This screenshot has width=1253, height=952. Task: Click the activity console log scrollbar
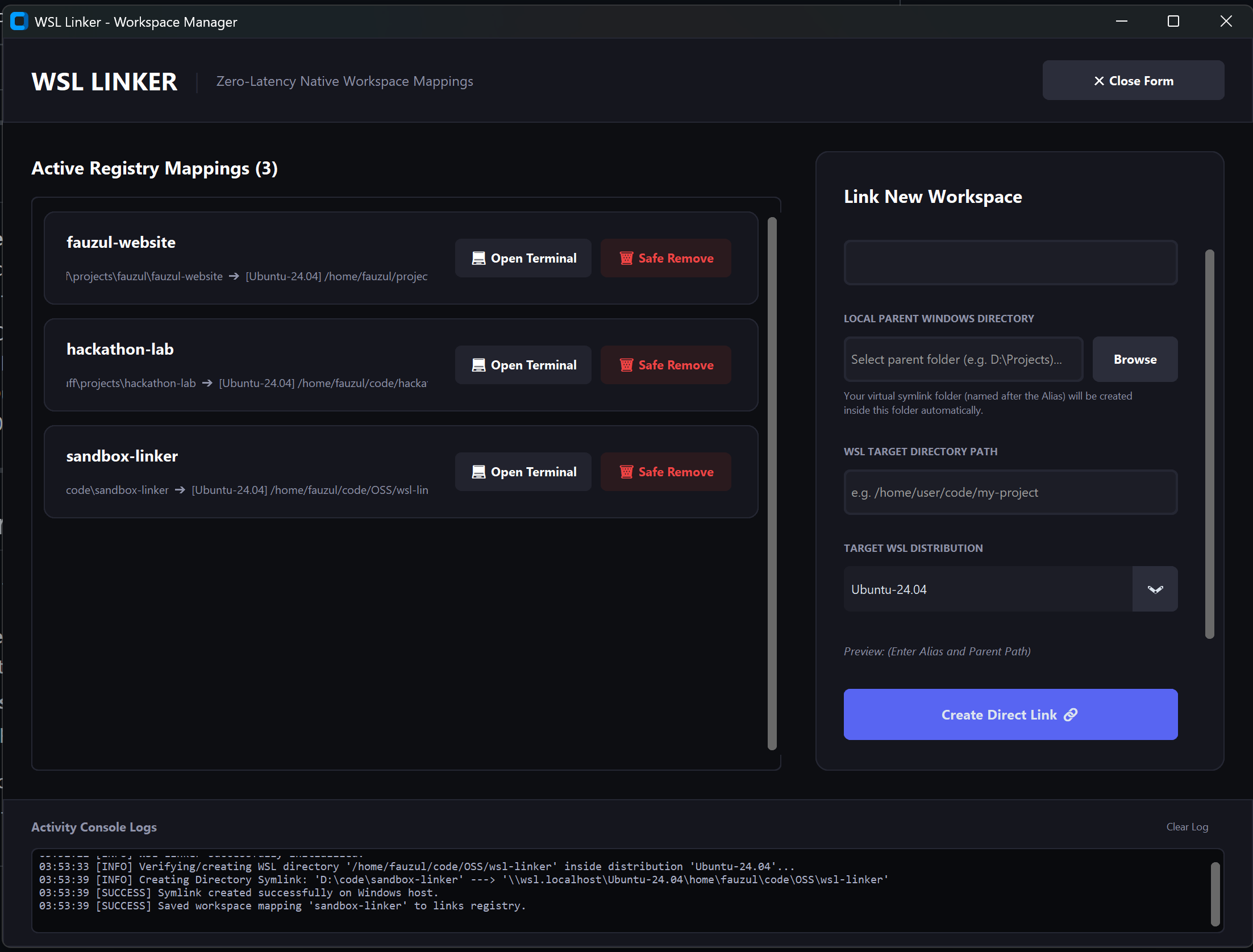[x=1215, y=894]
